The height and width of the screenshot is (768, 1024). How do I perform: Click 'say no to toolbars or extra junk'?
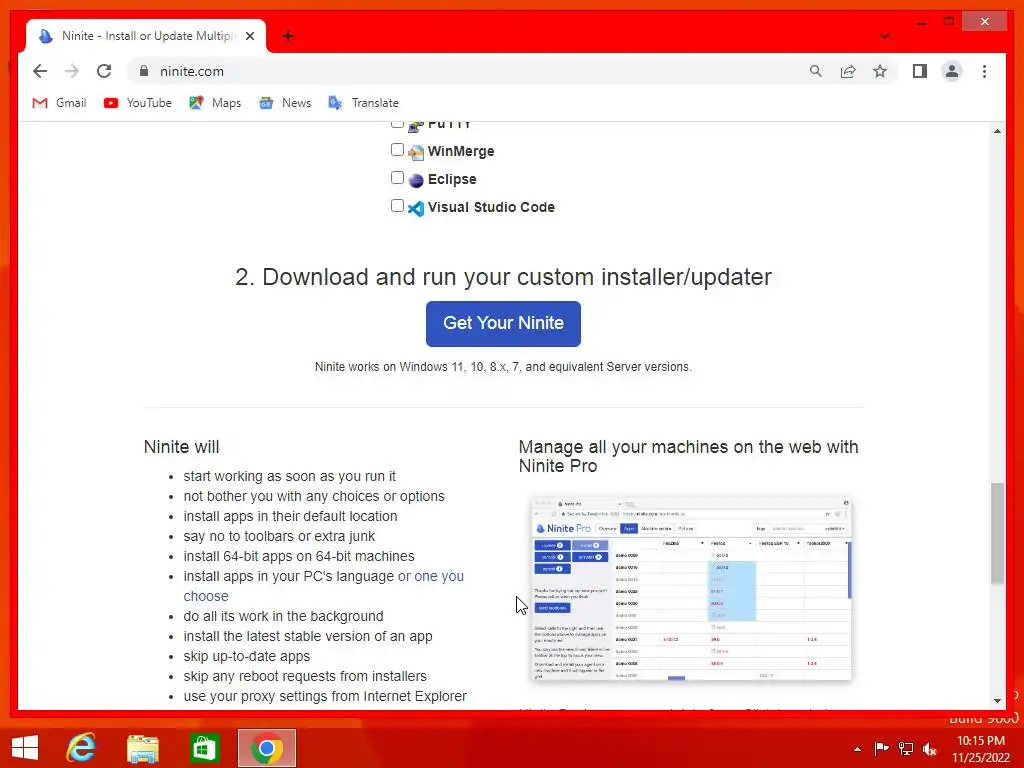(279, 536)
